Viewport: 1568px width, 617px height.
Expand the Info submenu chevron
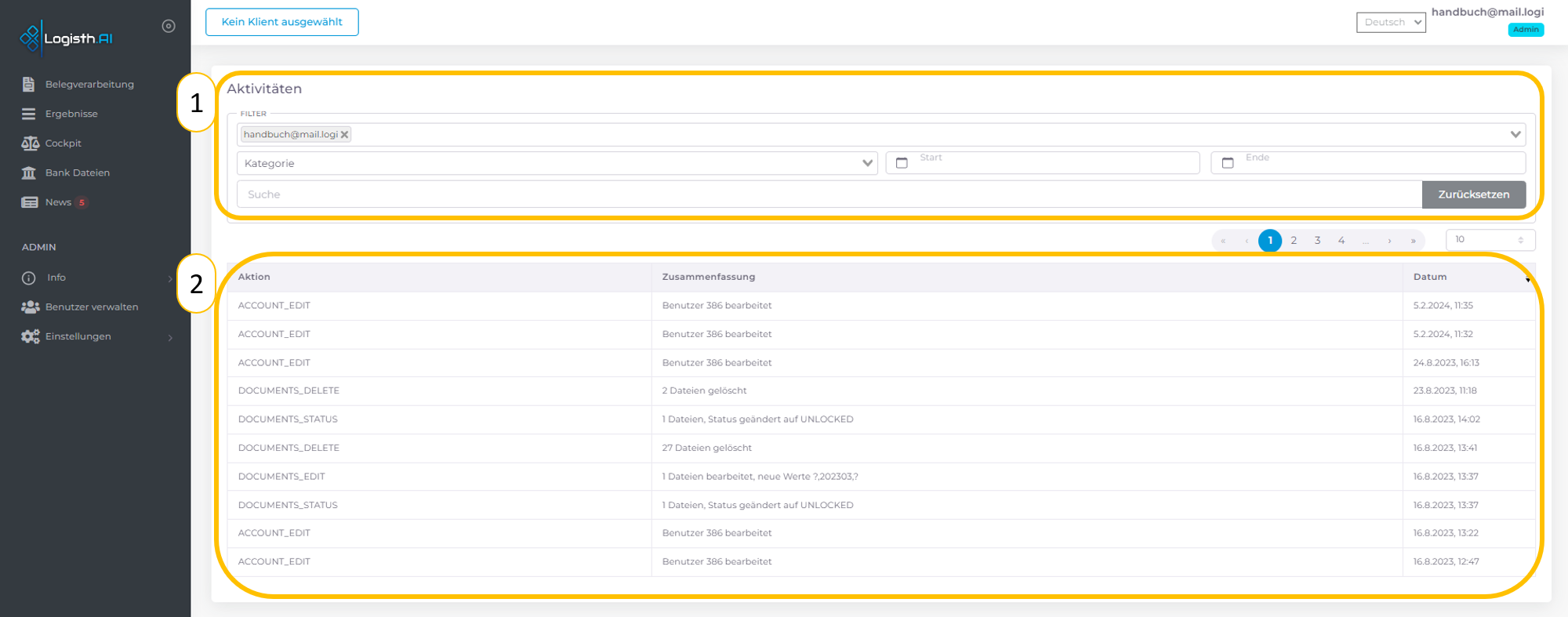170,278
